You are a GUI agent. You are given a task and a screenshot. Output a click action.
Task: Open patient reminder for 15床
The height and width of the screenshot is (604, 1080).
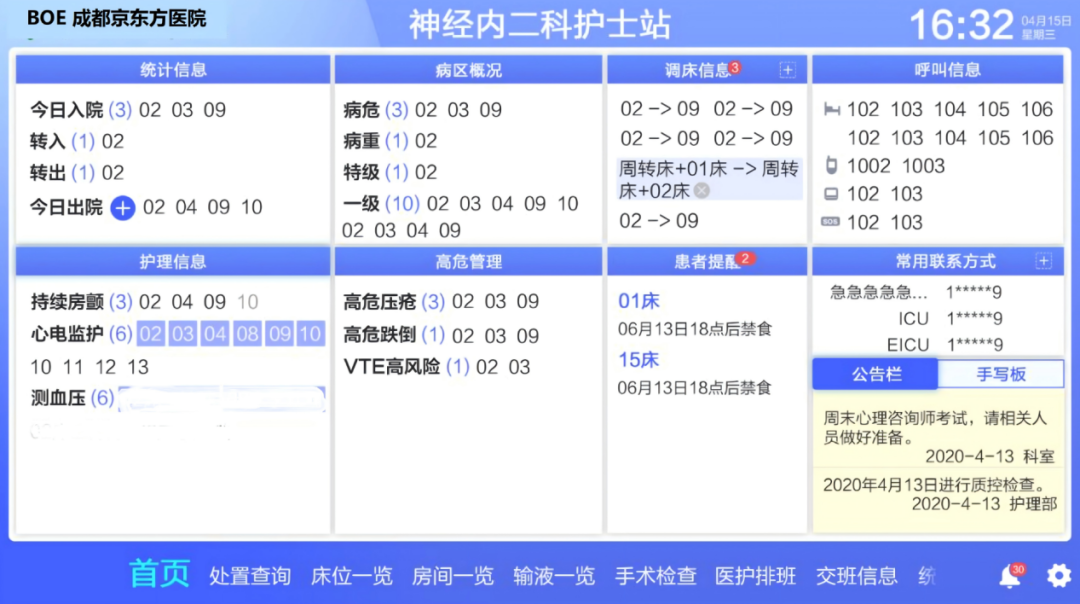tap(639, 360)
